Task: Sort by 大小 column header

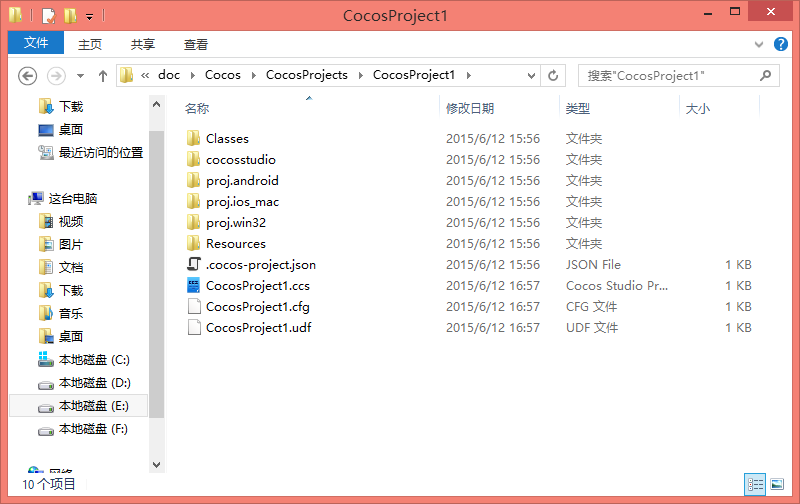Action: (x=698, y=108)
